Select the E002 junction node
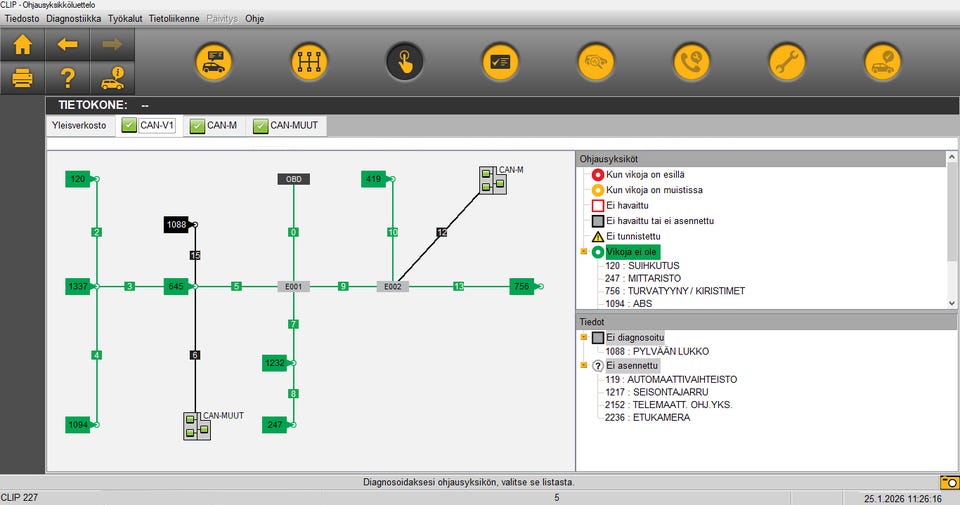This screenshot has height=505, width=960. click(392, 286)
